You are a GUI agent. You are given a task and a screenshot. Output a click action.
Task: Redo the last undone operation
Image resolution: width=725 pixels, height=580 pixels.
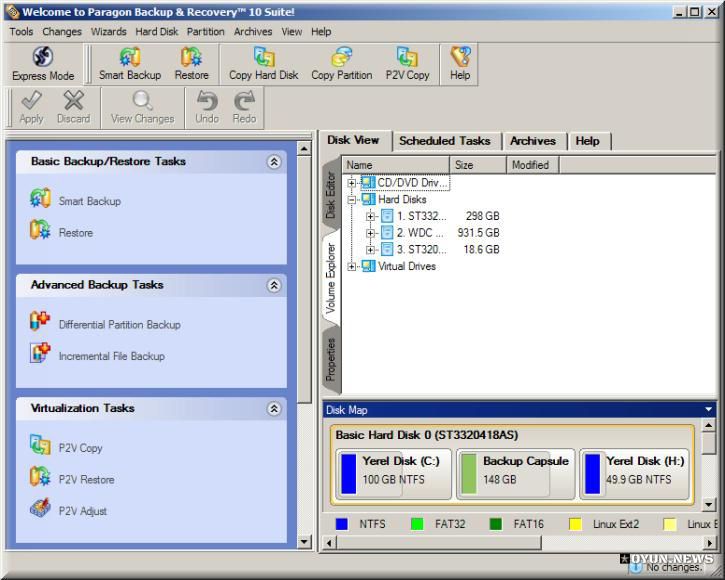click(244, 107)
